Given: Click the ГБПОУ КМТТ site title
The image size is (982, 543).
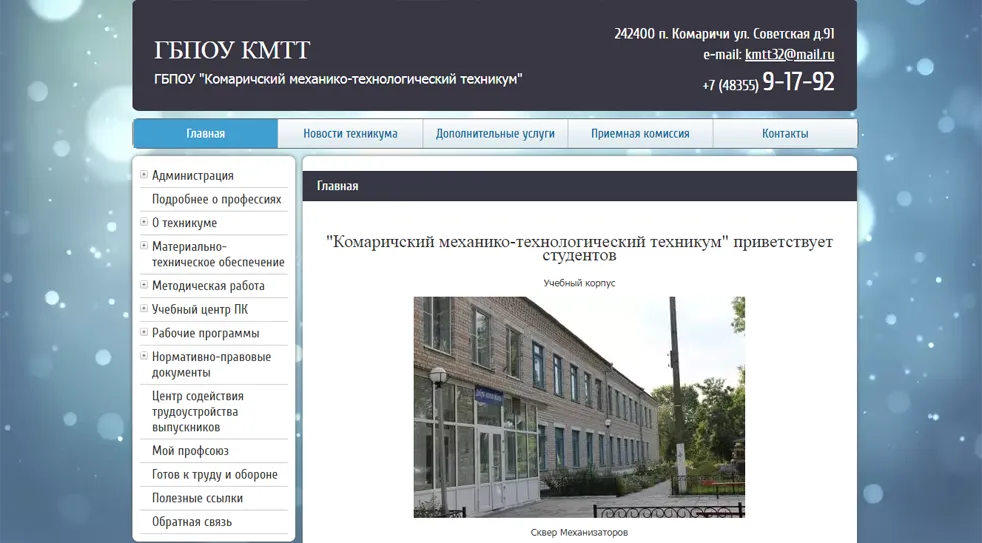Looking at the screenshot, I should pyautogui.click(x=232, y=50).
